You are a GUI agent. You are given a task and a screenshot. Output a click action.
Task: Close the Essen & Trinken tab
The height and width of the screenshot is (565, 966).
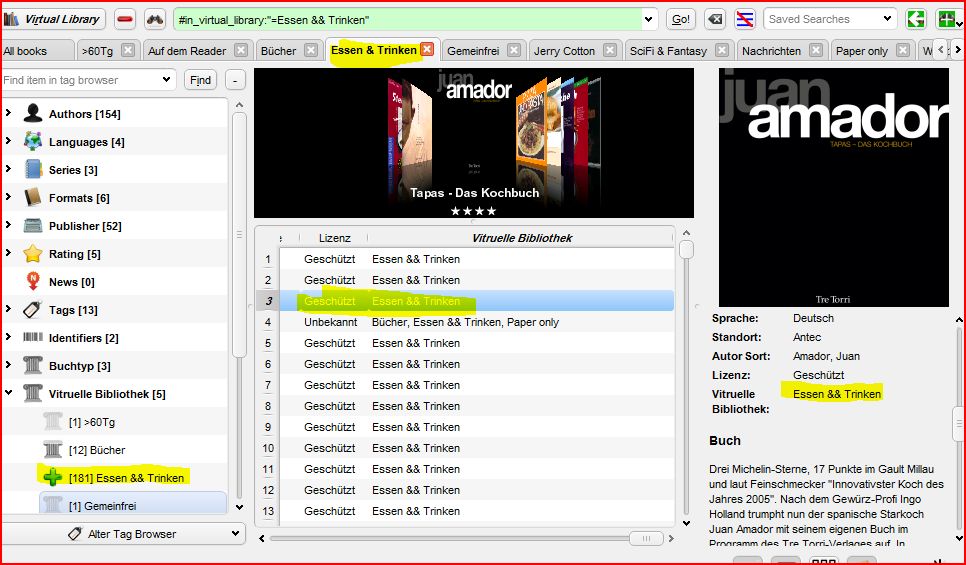pos(427,50)
